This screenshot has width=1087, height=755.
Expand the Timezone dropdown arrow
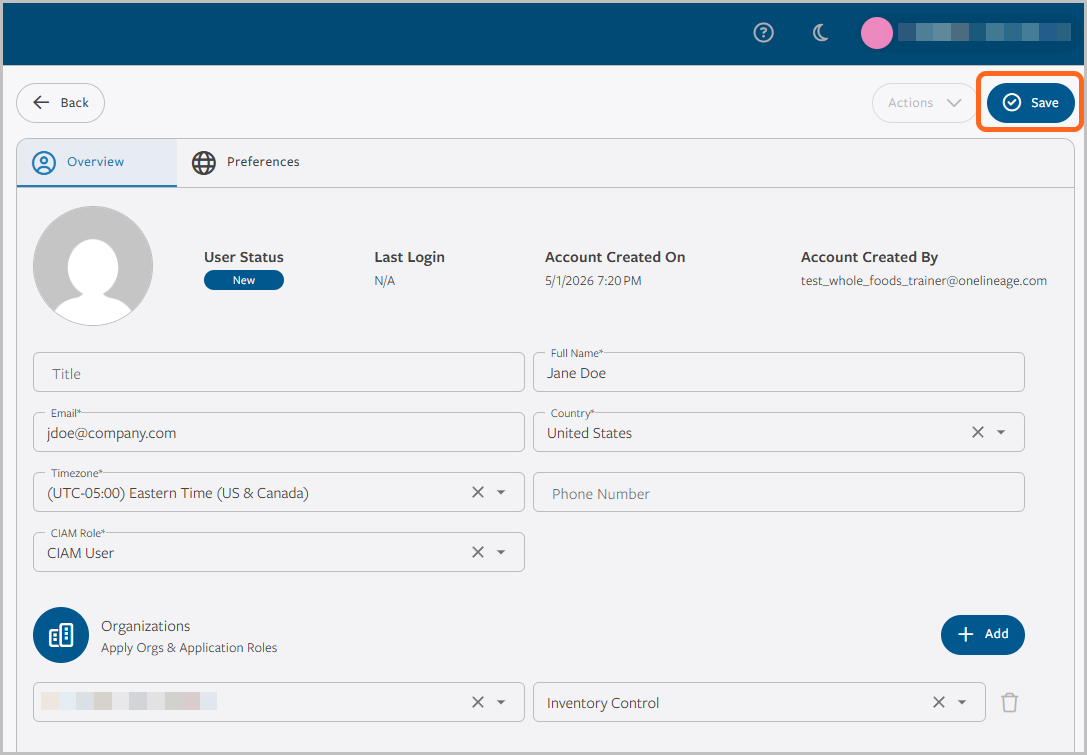(x=501, y=492)
